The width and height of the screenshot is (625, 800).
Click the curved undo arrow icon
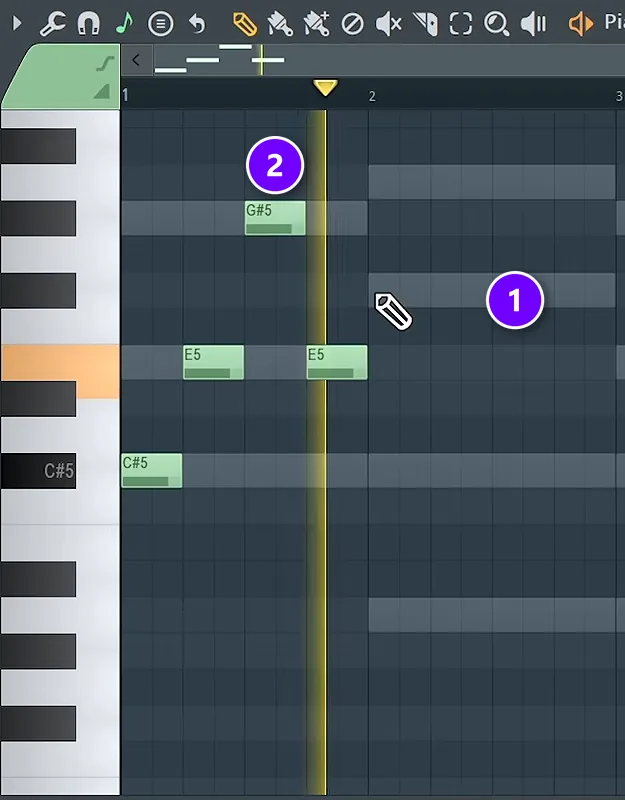pyautogui.click(x=196, y=23)
